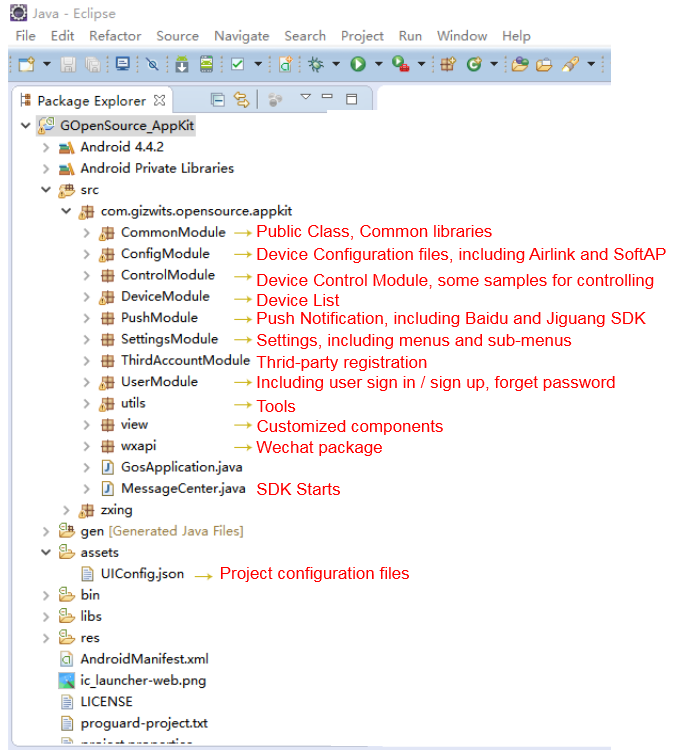Select AndroidManifest.xml file
The height and width of the screenshot is (750, 692).
144,659
